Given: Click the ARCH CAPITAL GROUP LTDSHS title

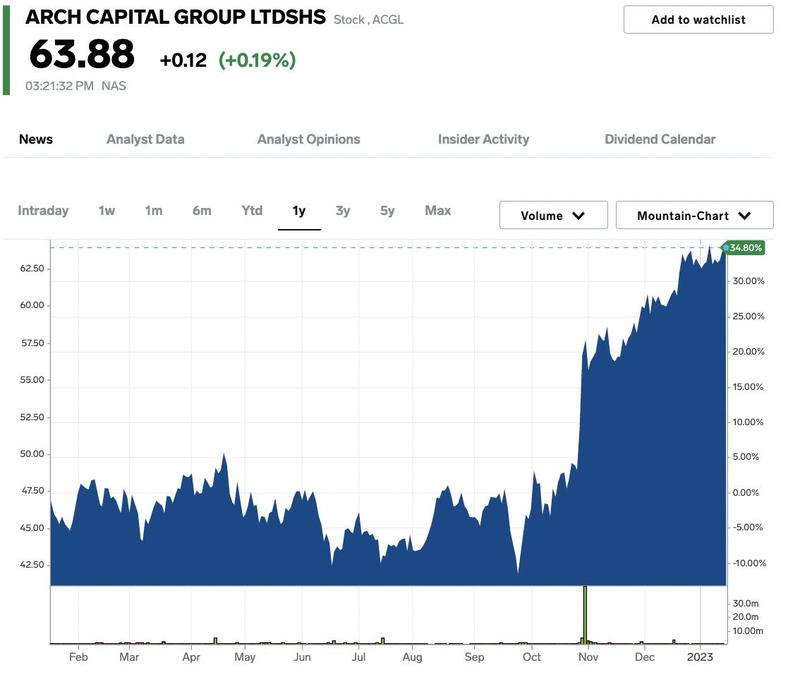Looking at the screenshot, I should pos(176,17).
